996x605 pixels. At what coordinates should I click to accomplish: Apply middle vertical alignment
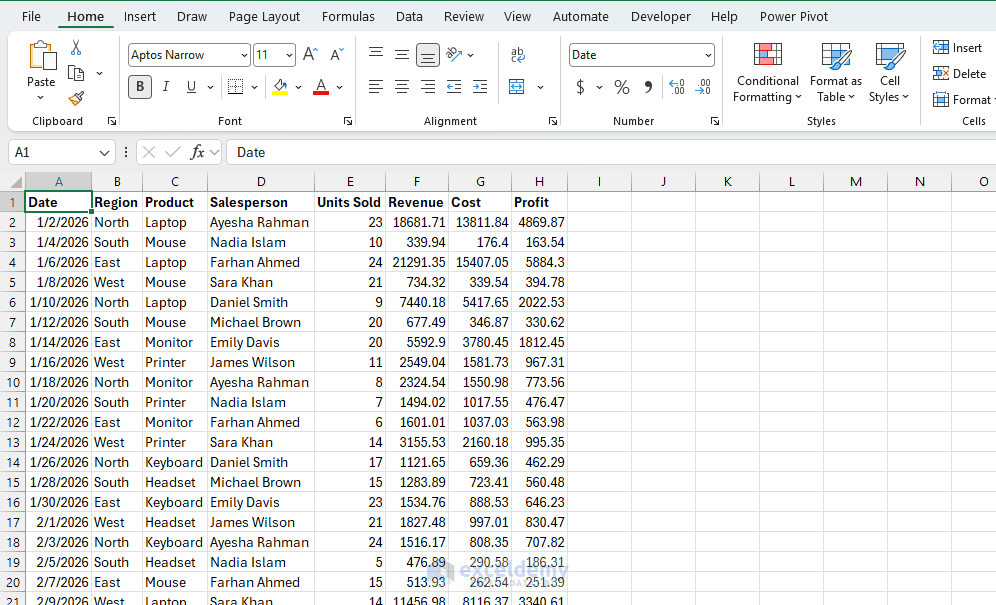tap(402, 55)
